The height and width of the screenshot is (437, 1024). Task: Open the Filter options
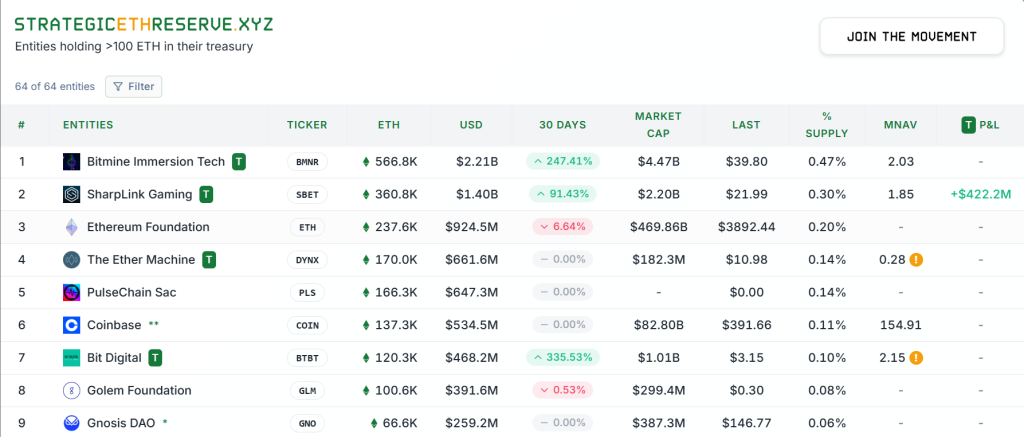point(133,87)
